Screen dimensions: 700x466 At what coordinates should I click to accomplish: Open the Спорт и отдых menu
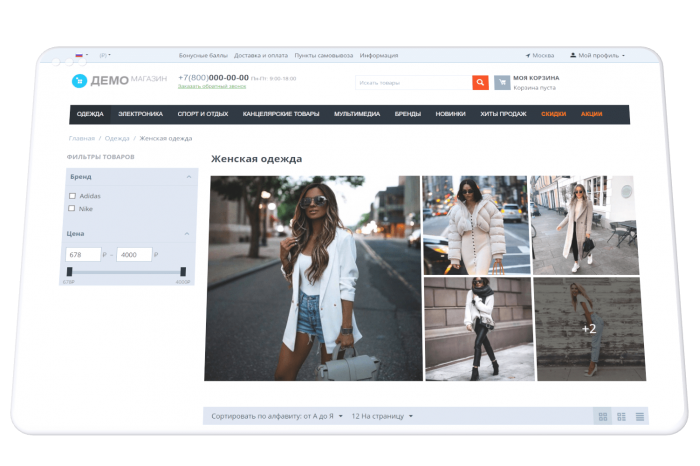(x=203, y=114)
